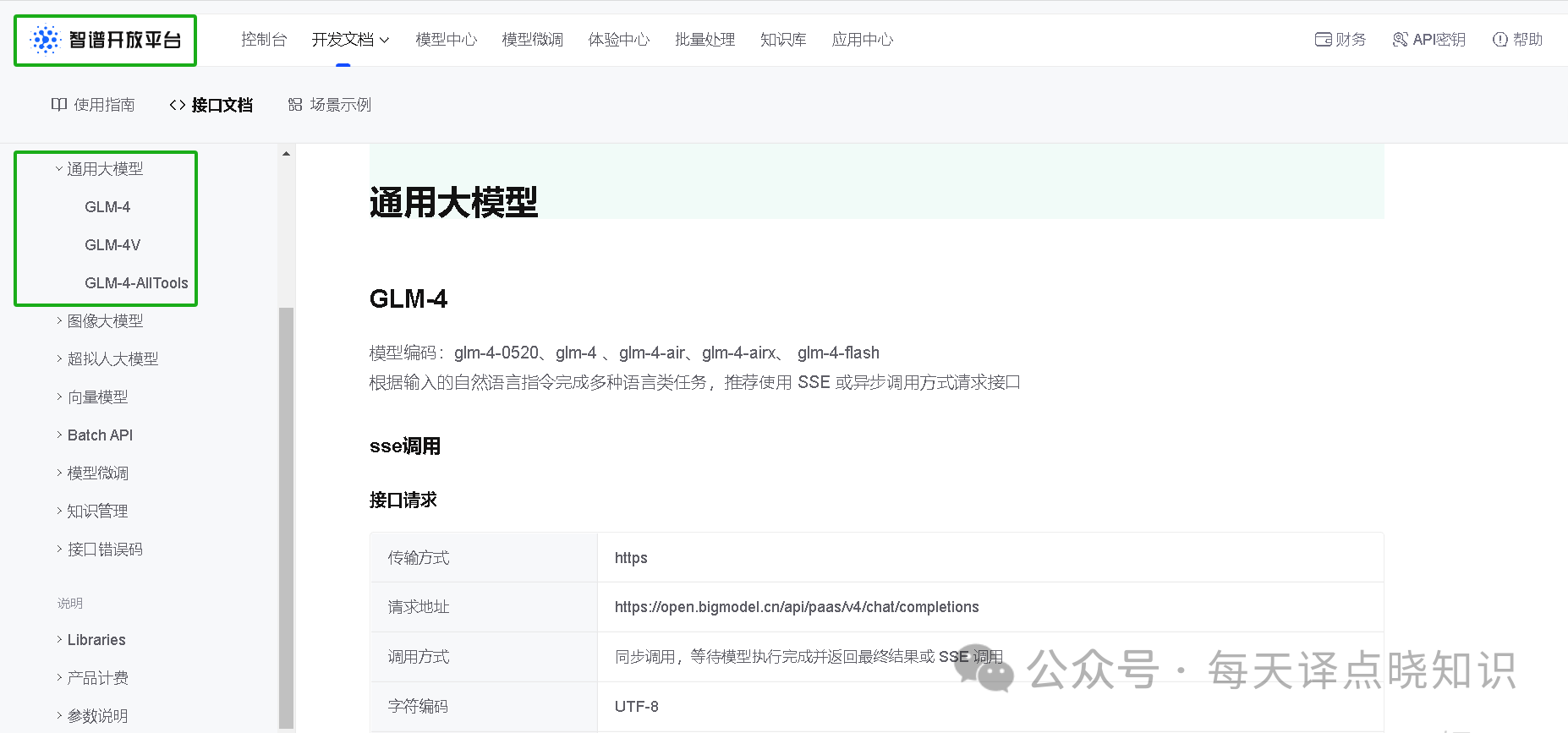Viewport: 1568px width, 733px height.
Task: Click the 接口请求 subheading
Action: pos(403,501)
